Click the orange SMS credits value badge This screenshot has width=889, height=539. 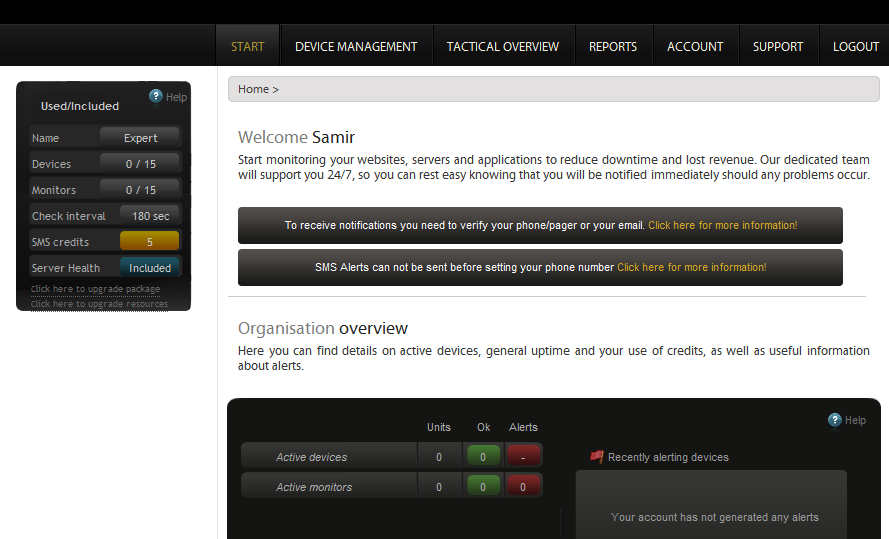(149, 242)
